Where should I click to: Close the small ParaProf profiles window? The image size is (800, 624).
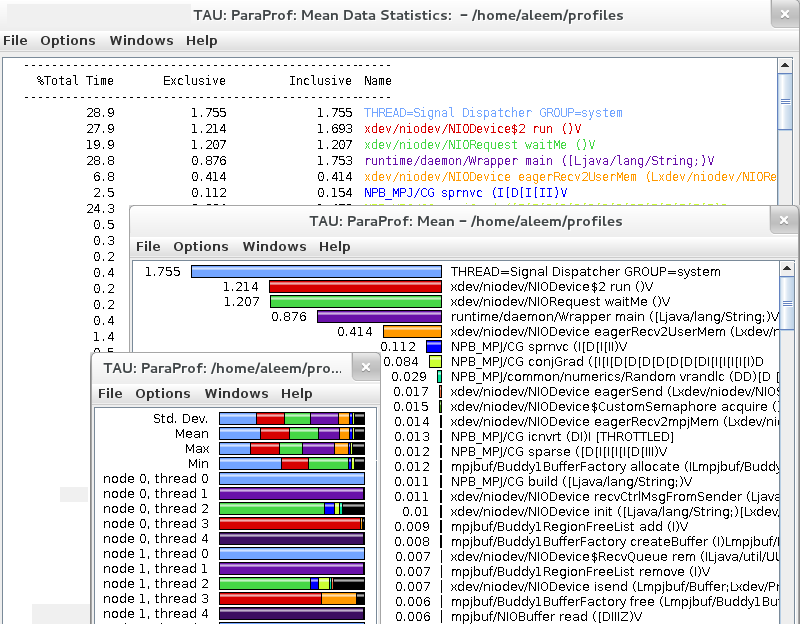click(x=365, y=367)
